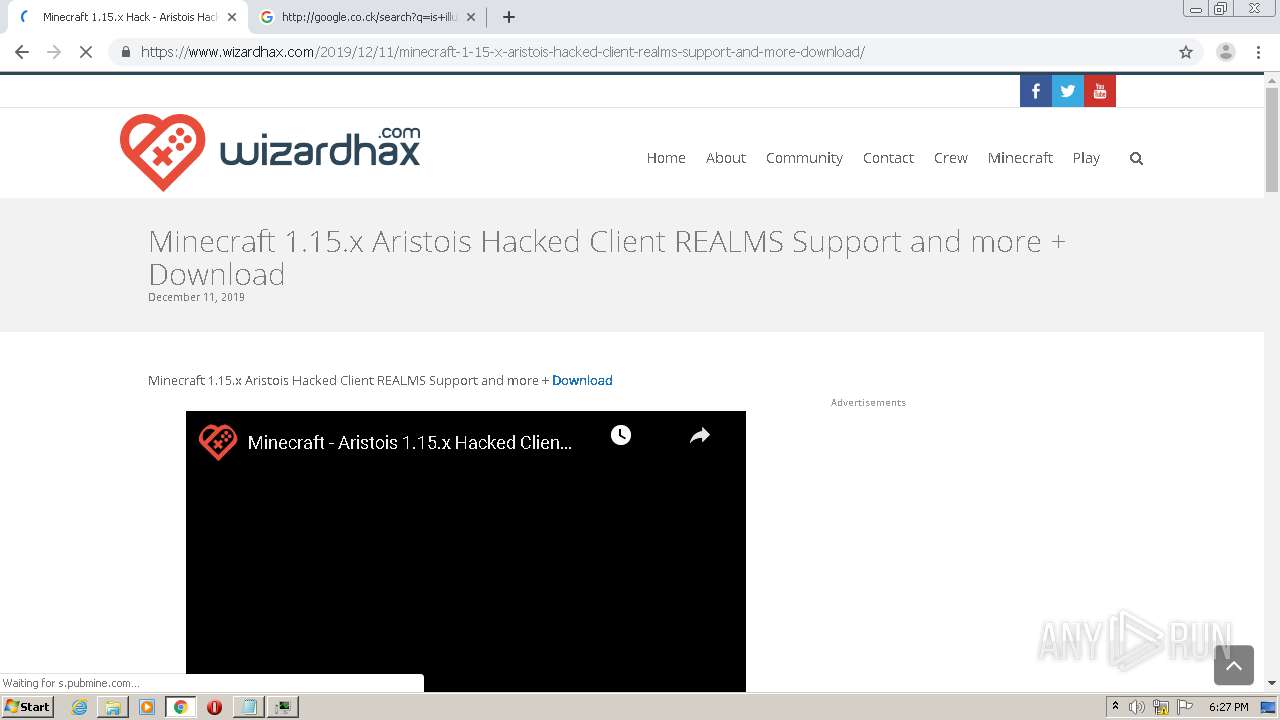Open the Community menu item
Viewport: 1280px width, 720px height.
pos(804,158)
